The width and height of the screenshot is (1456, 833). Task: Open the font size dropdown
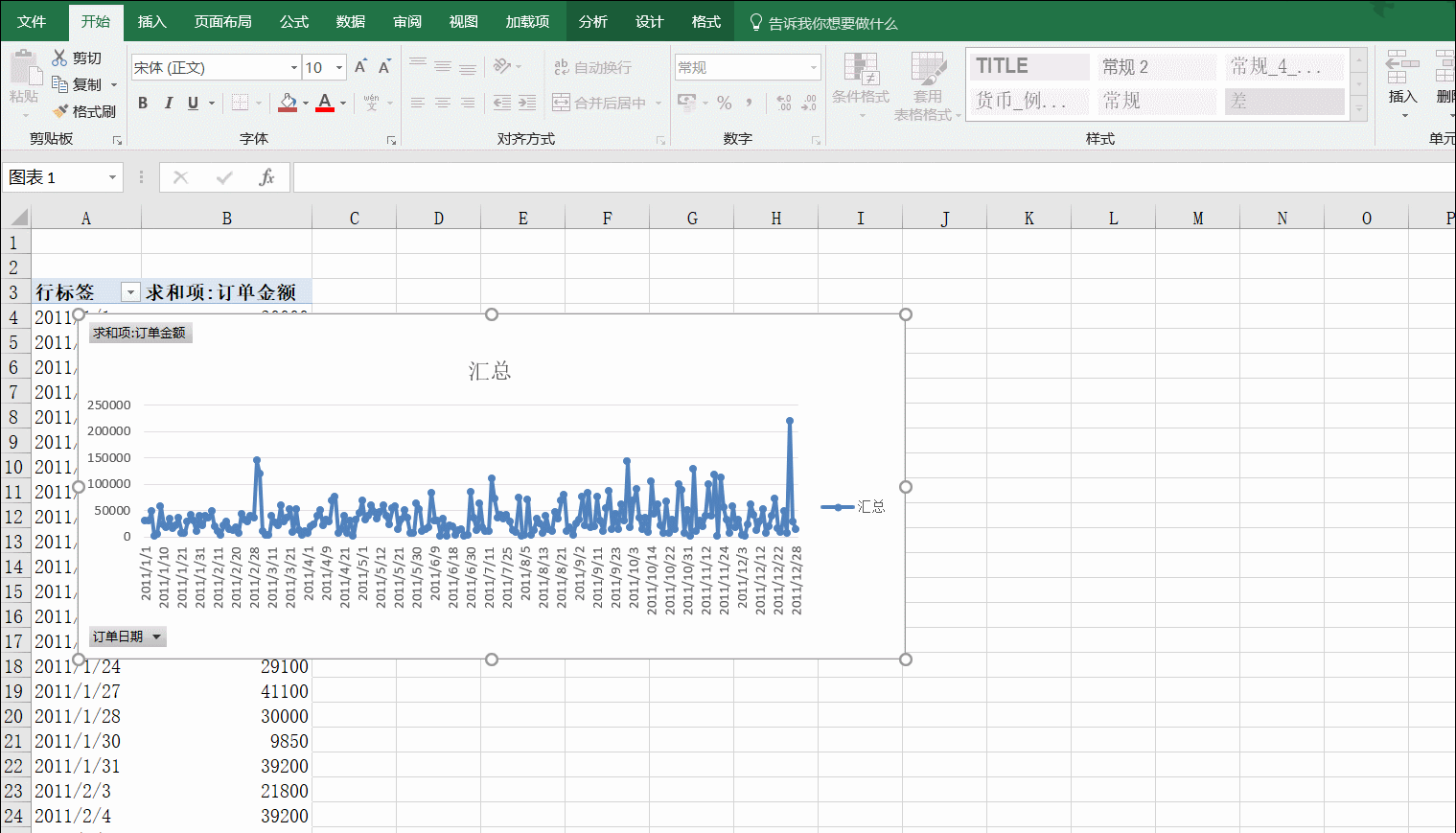[339, 67]
